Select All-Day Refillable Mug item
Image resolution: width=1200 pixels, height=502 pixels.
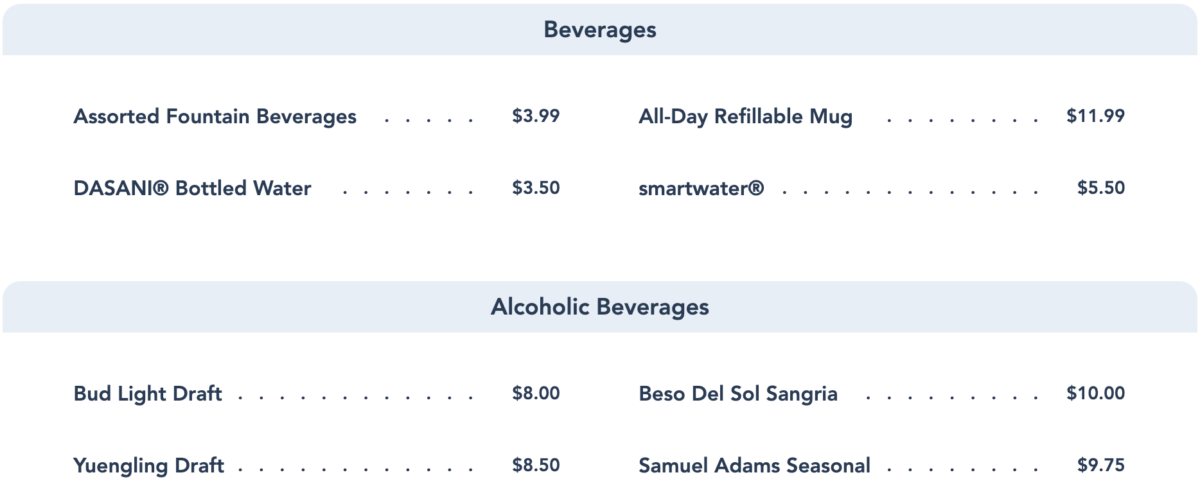pyautogui.click(x=745, y=117)
